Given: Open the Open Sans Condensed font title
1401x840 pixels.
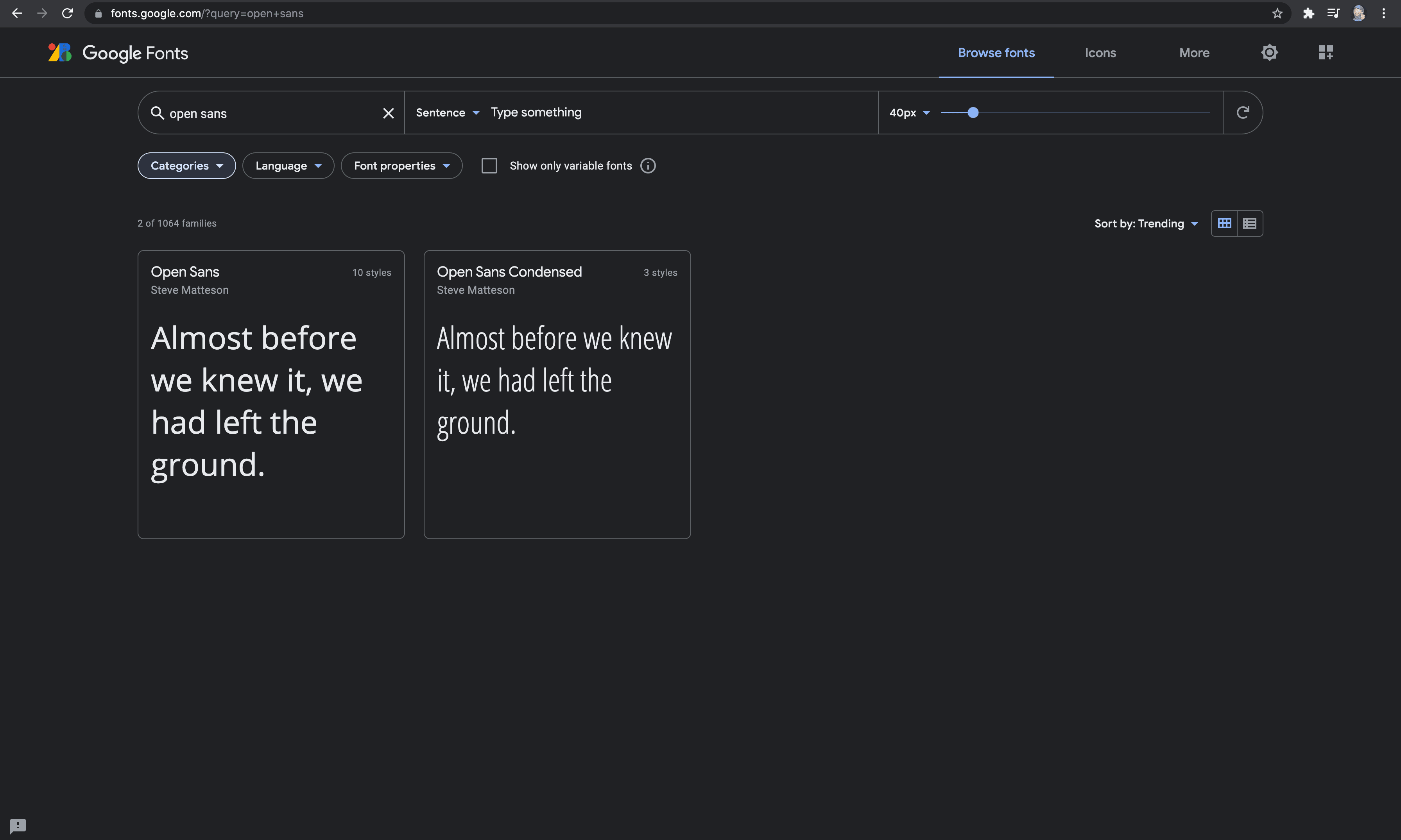Looking at the screenshot, I should point(509,272).
